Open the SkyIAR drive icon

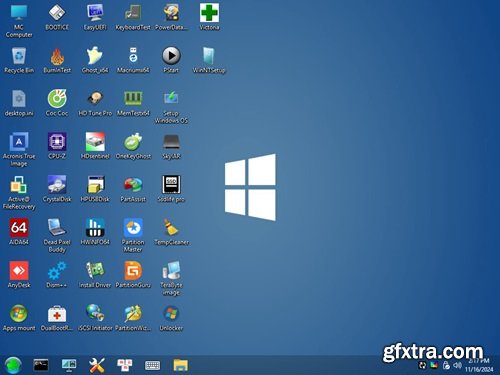(x=171, y=146)
